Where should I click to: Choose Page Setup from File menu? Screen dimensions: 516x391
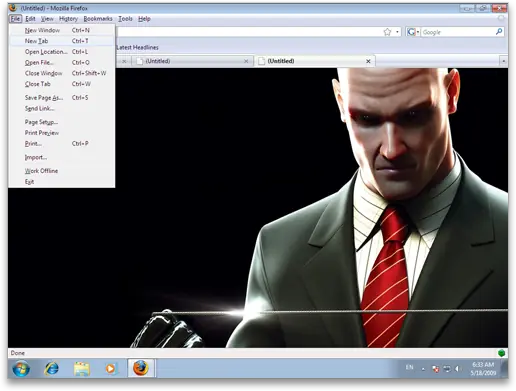tap(62, 122)
